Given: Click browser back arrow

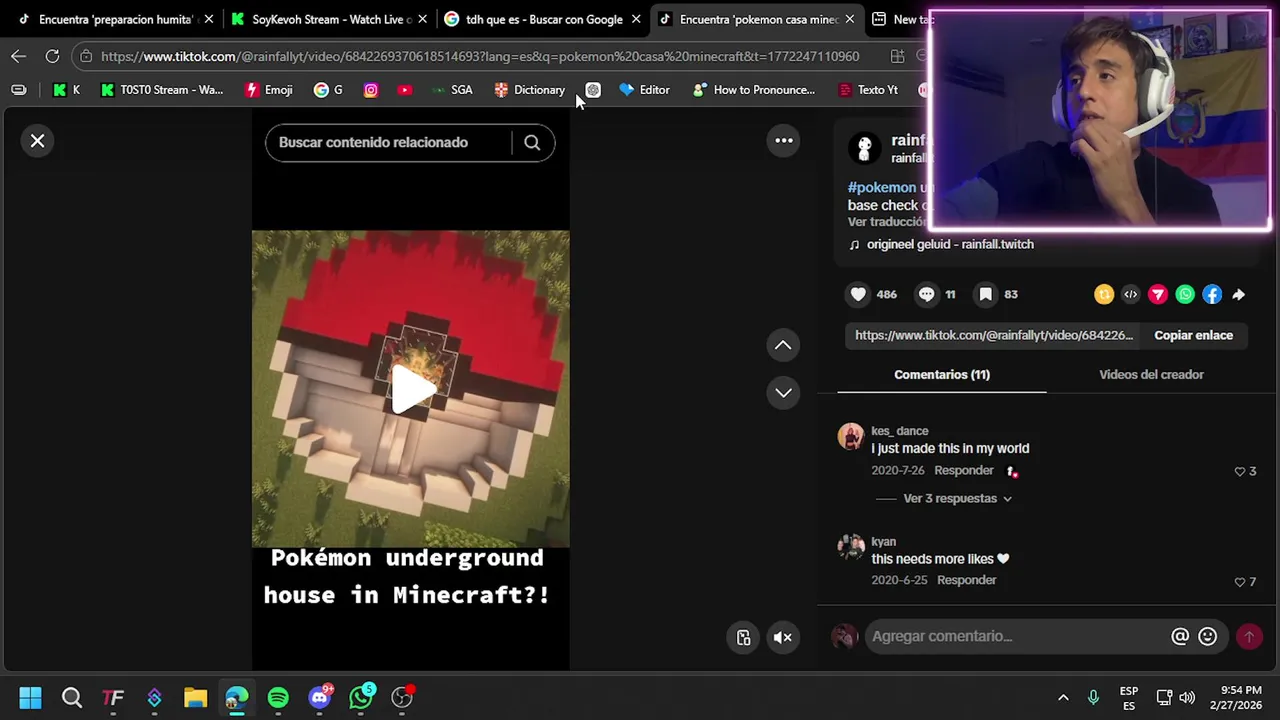Looking at the screenshot, I should pyautogui.click(x=19, y=56).
